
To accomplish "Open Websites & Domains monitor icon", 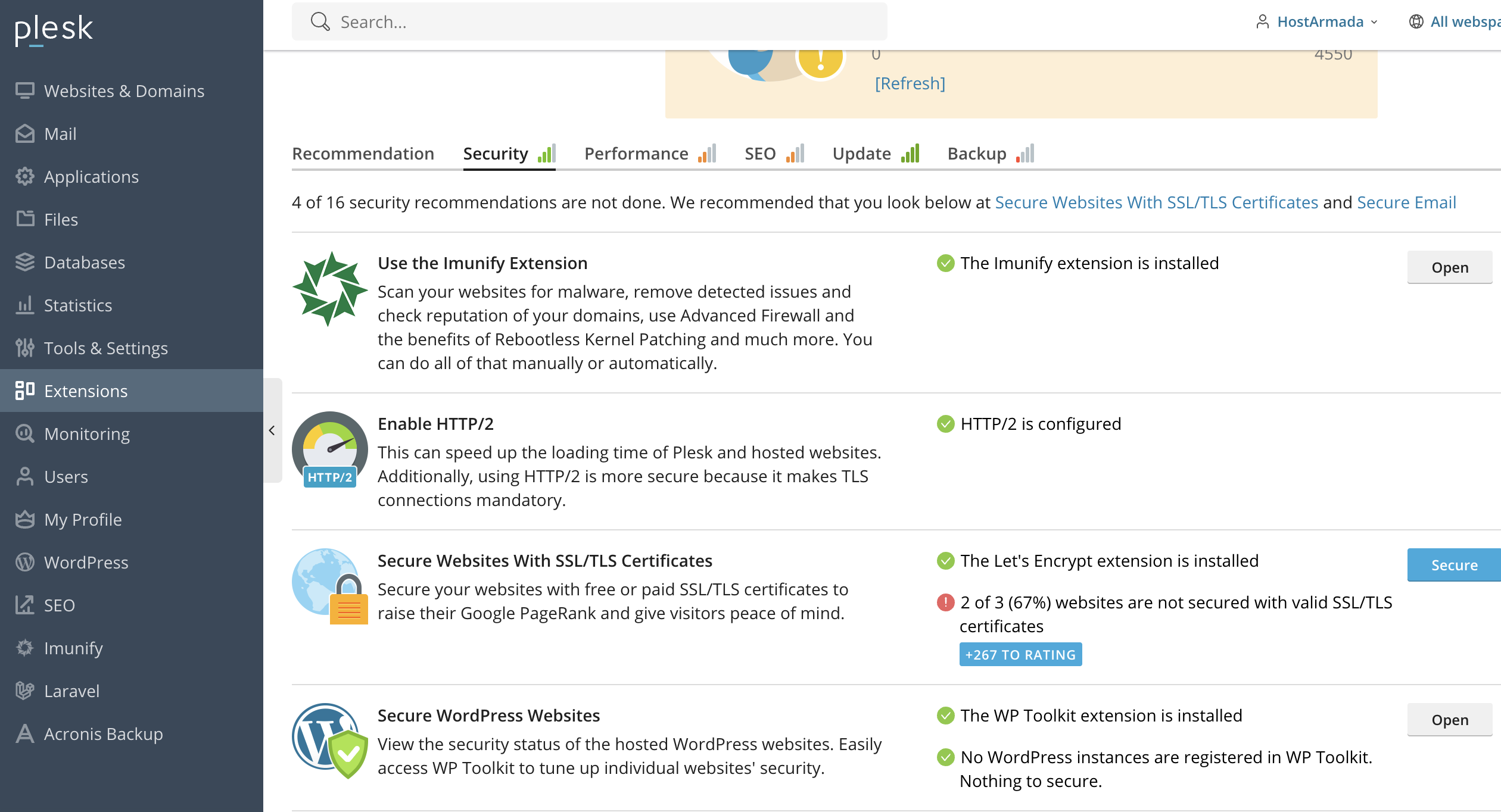I will pyautogui.click(x=25, y=90).
